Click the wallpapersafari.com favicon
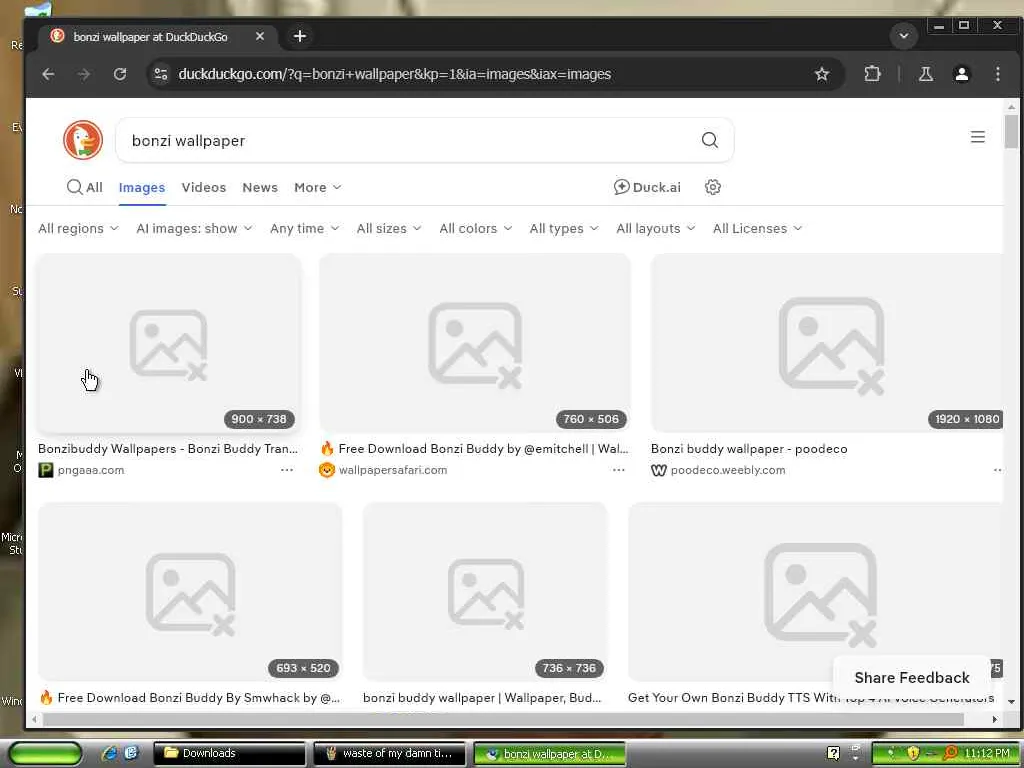 click(327, 470)
